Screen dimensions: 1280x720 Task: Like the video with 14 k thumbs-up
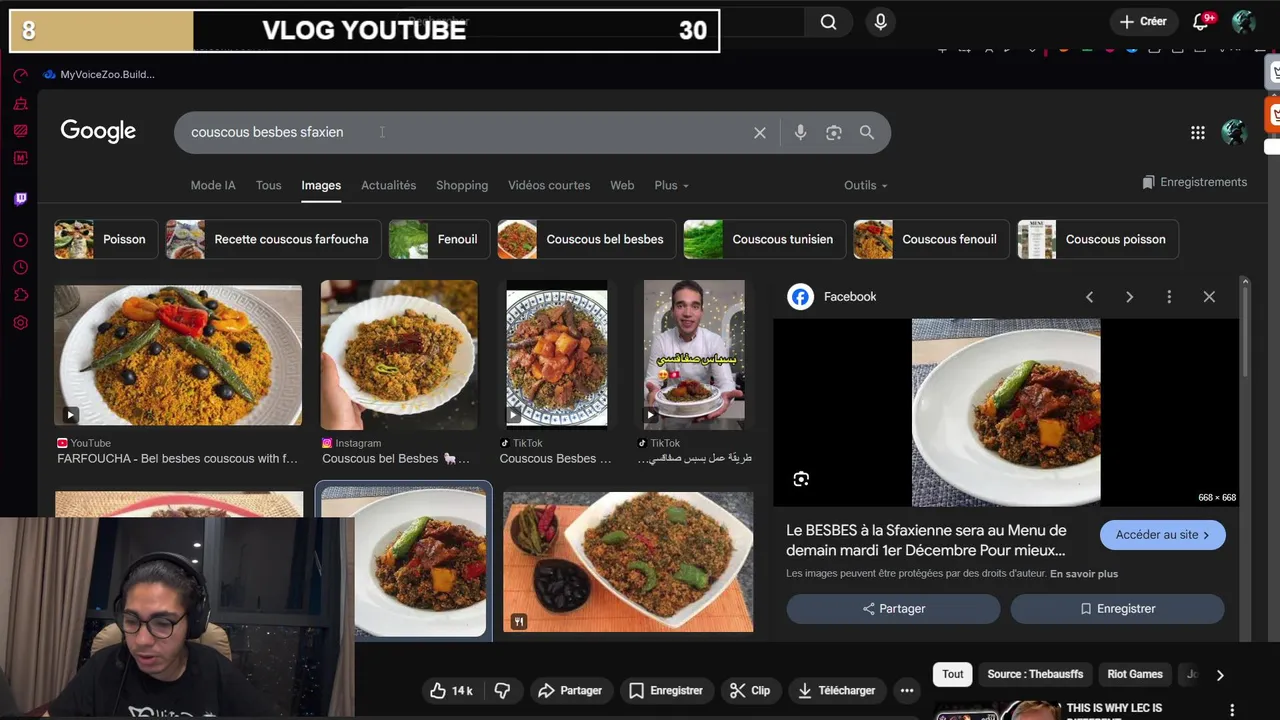(450, 690)
